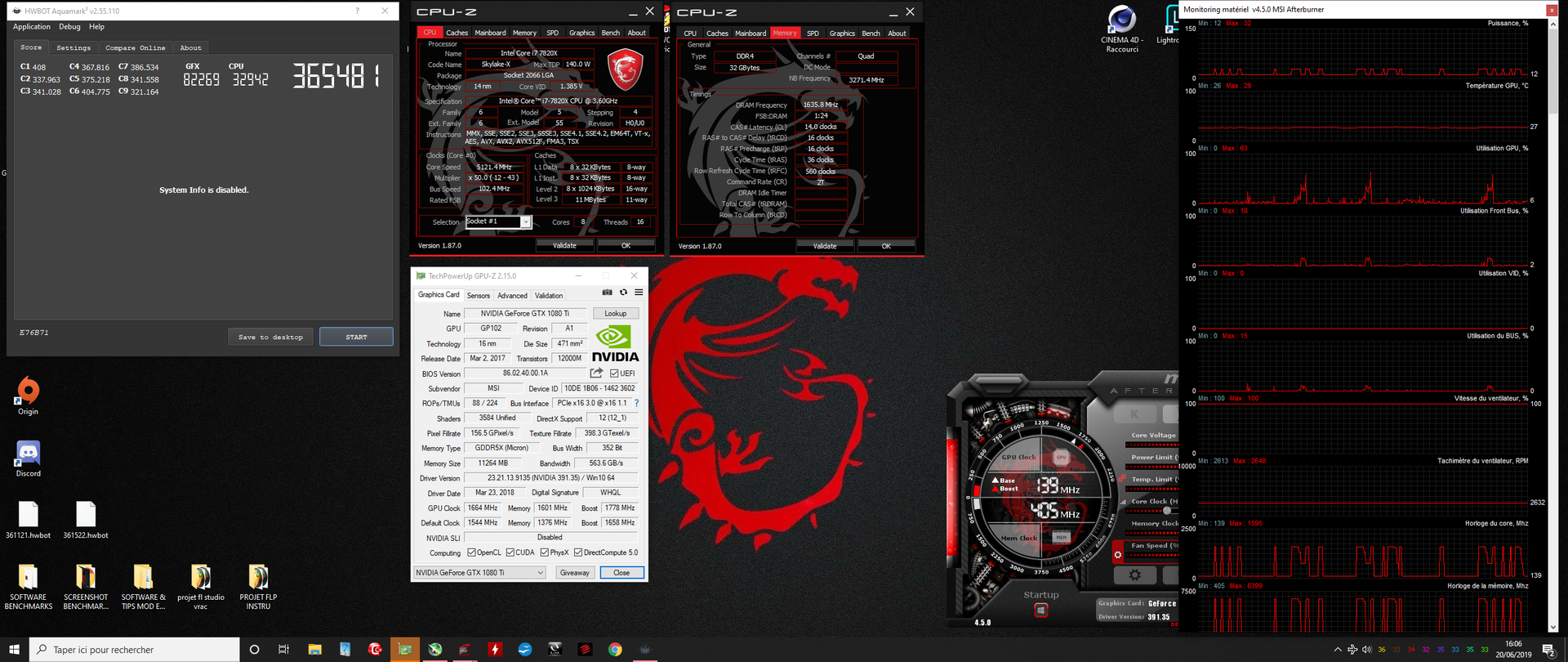Open Settings tab in HWBOT Aquamark
The width and height of the screenshot is (1568, 662).
[73, 47]
